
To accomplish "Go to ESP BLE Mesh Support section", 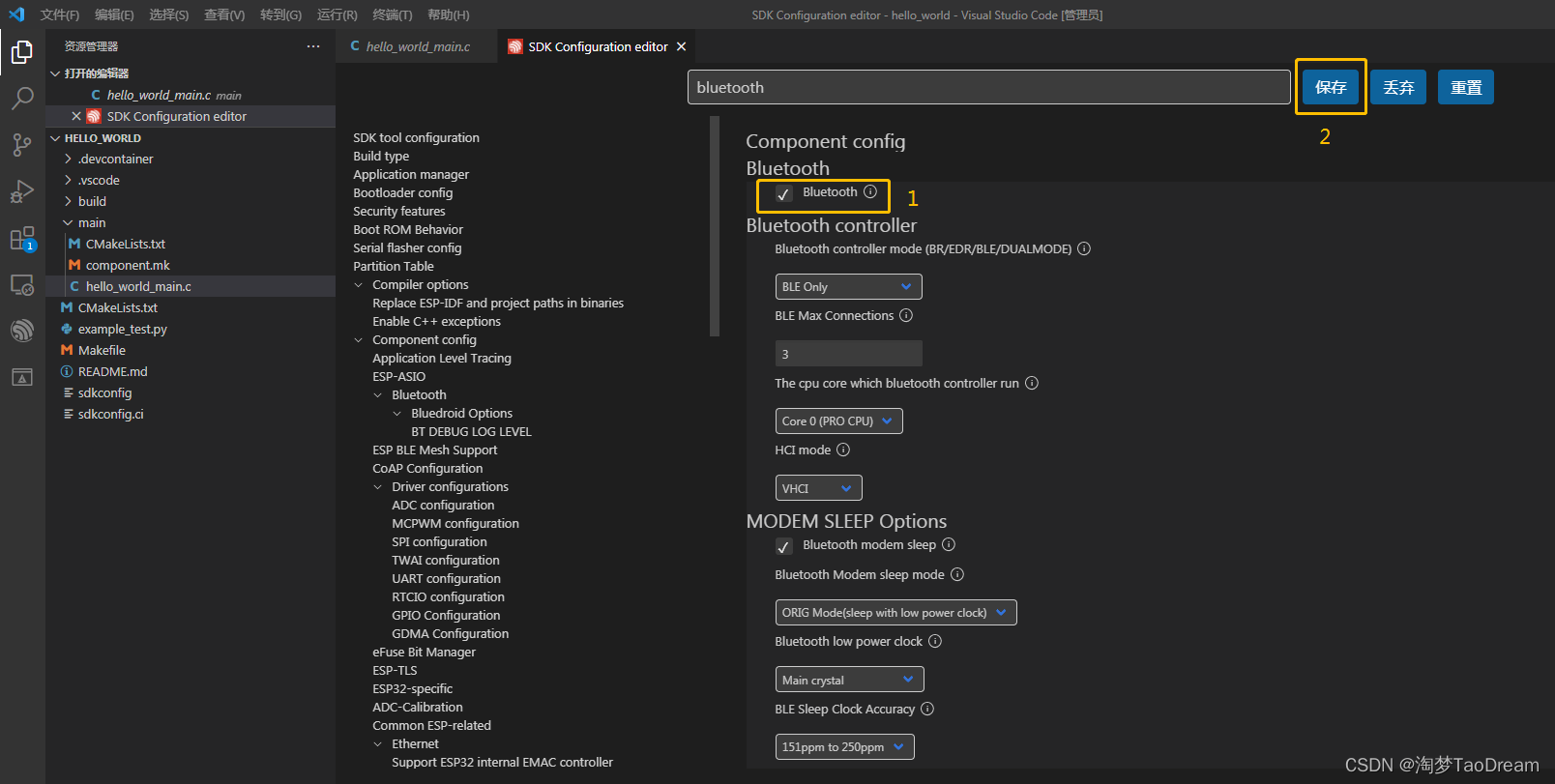I will click(435, 450).
